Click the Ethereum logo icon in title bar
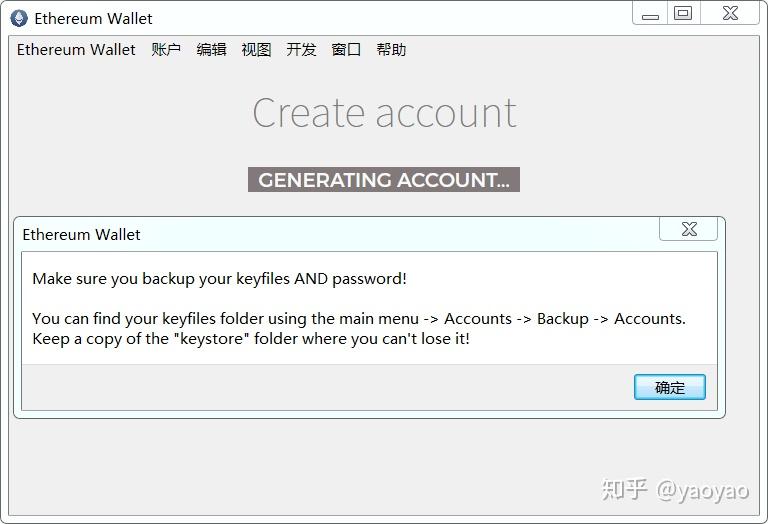 pyautogui.click(x=19, y=19)
